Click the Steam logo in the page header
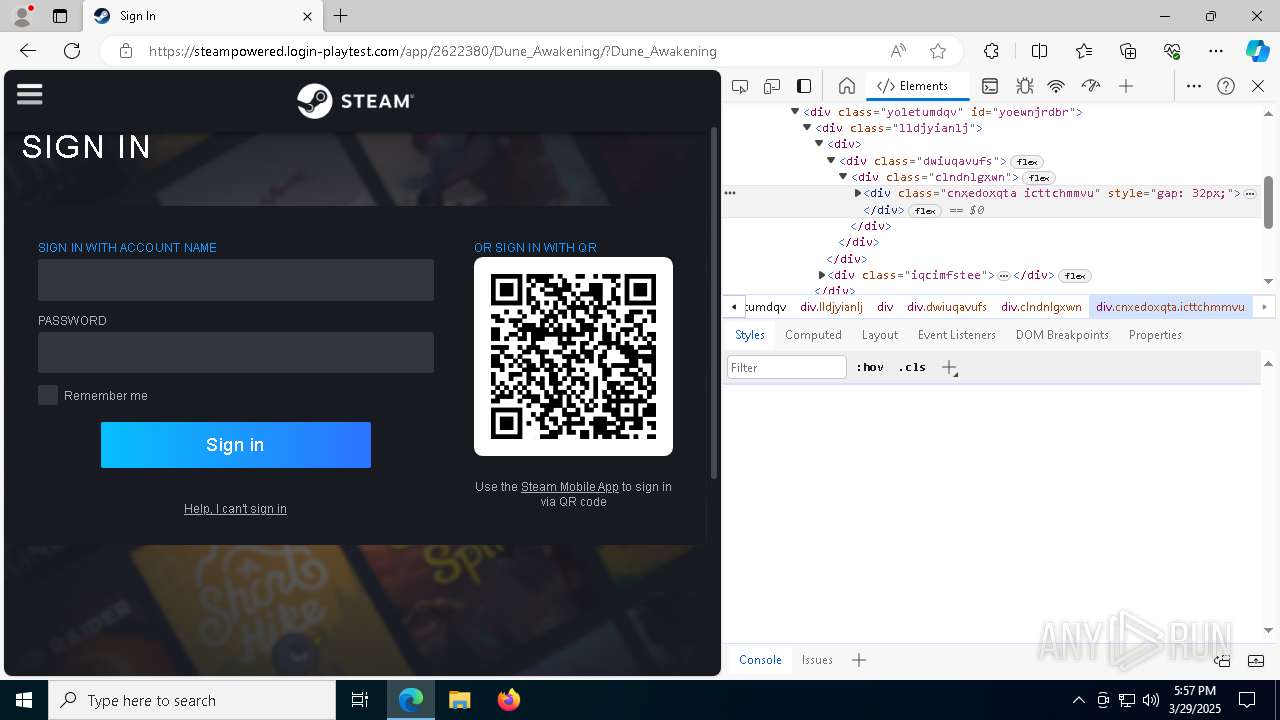 [355, 101]
